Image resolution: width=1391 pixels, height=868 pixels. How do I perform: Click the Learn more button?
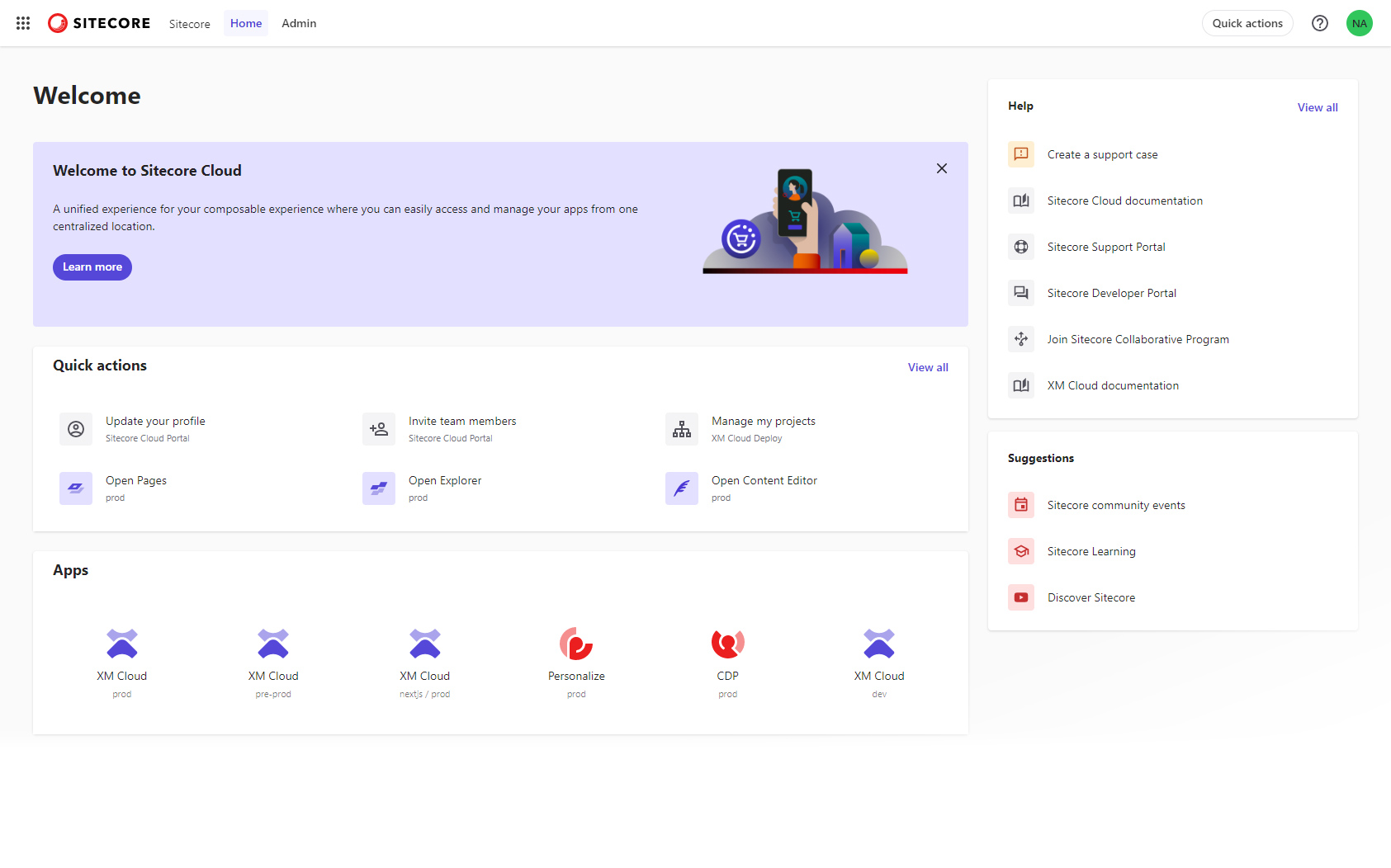click(x=92, y=267)
